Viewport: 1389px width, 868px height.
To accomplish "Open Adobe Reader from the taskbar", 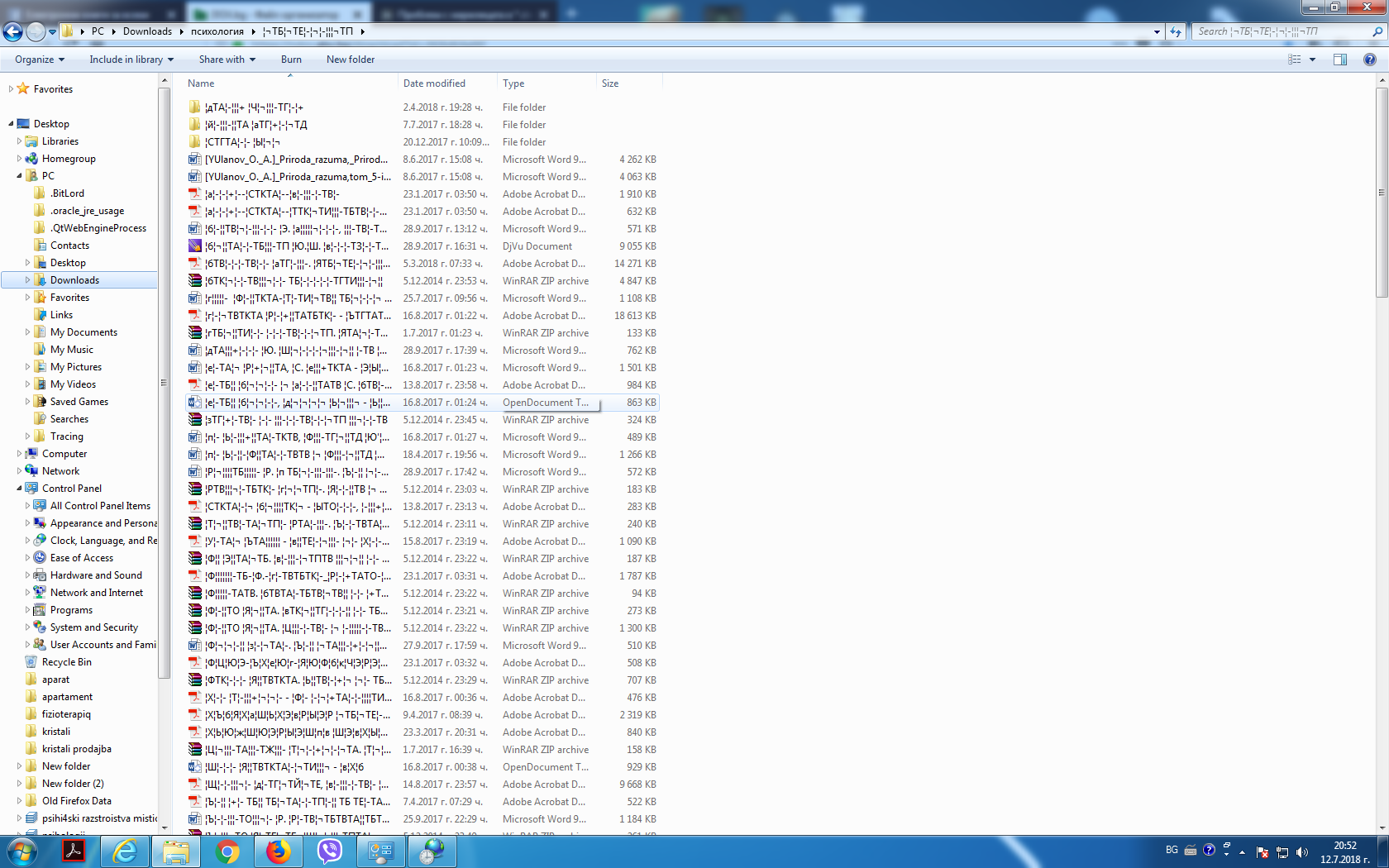I will click(74, 851).
